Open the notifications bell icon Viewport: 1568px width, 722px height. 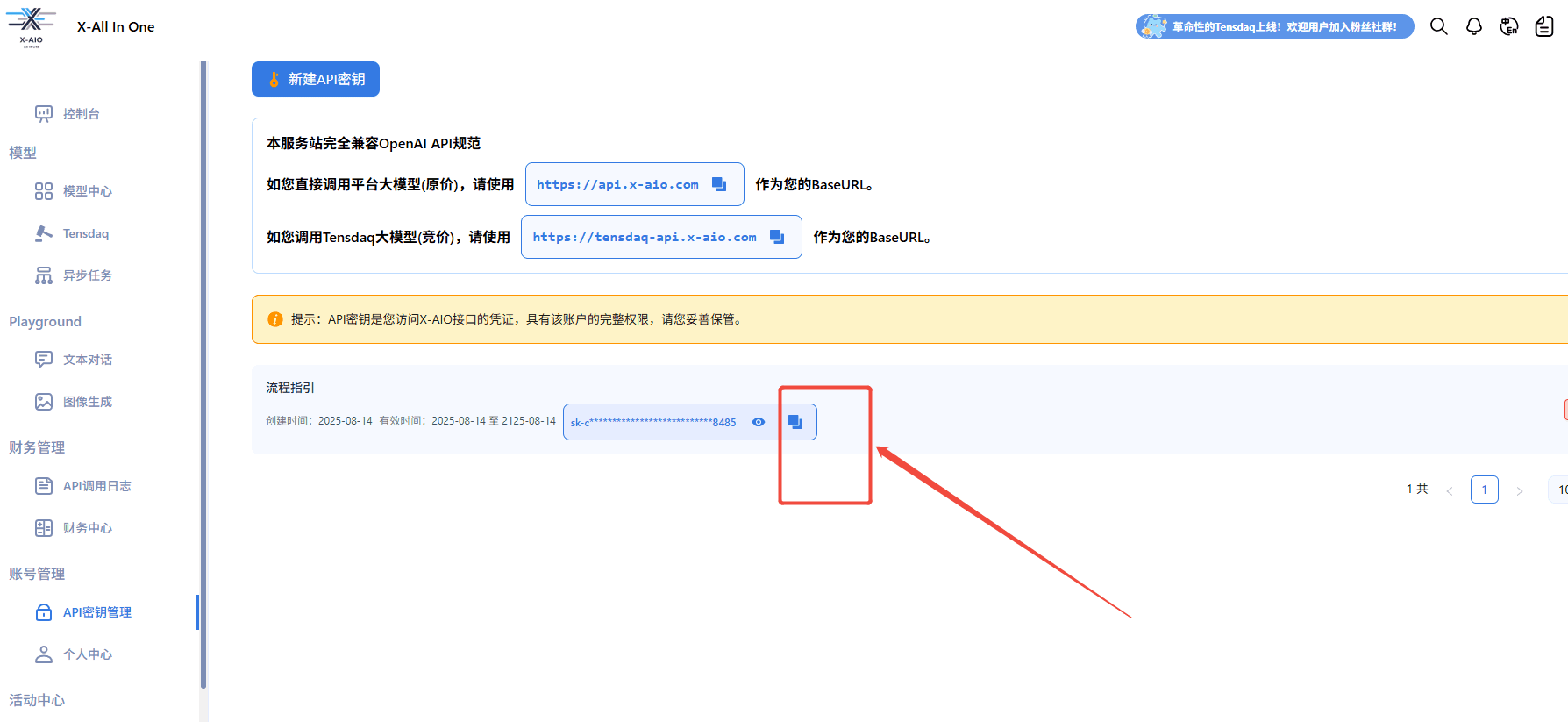tap(1473, 26)
